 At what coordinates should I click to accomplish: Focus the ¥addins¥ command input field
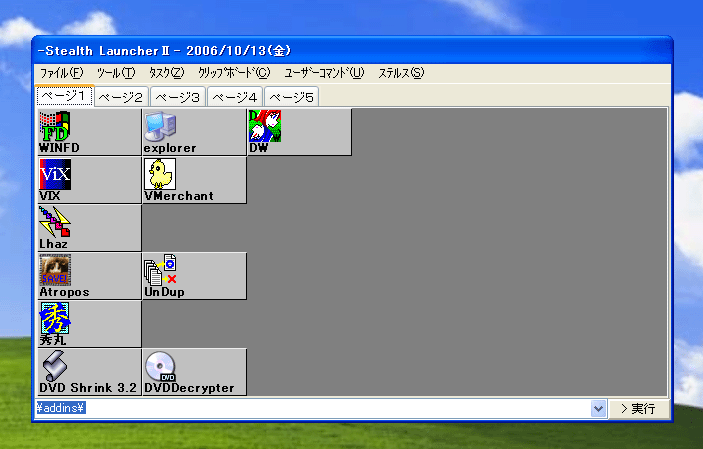(313, 409)
